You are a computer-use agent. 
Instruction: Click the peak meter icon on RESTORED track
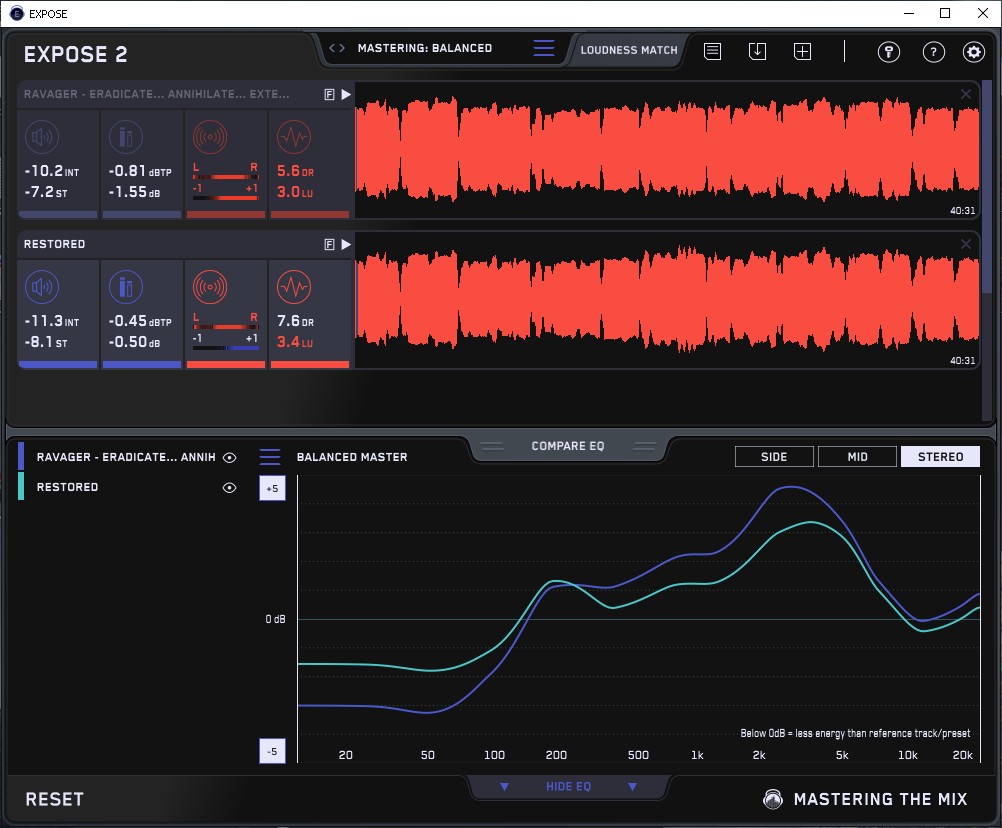pos(126,287)
